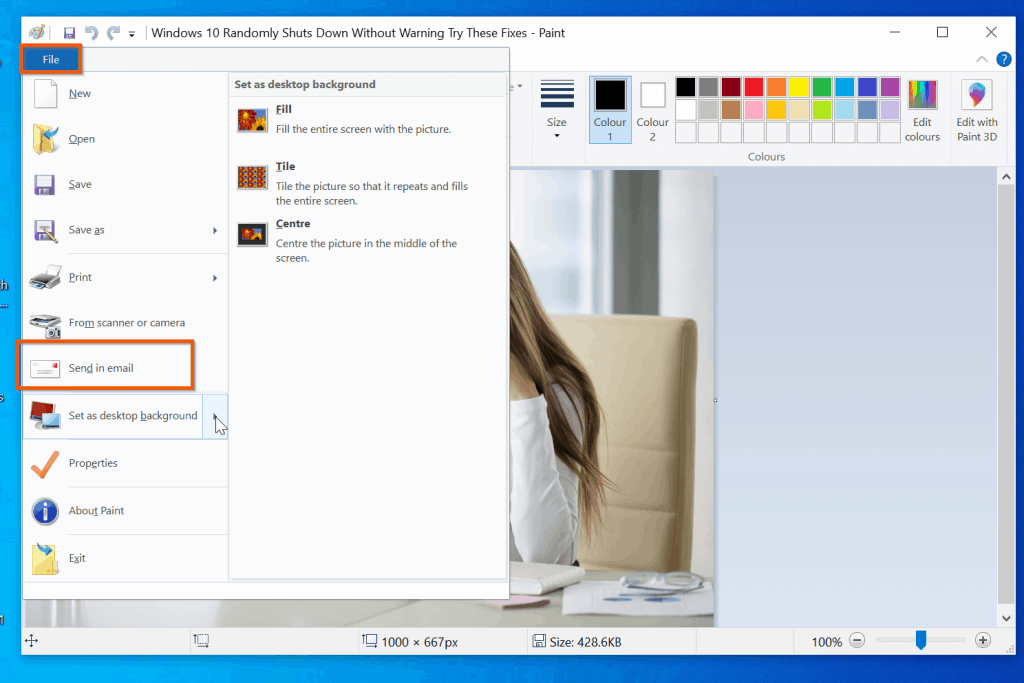Viewport: 1024px width, 683px height.
Task: Select Save as in the File menu
Action: pyautogui.click(x=114, y=230)
